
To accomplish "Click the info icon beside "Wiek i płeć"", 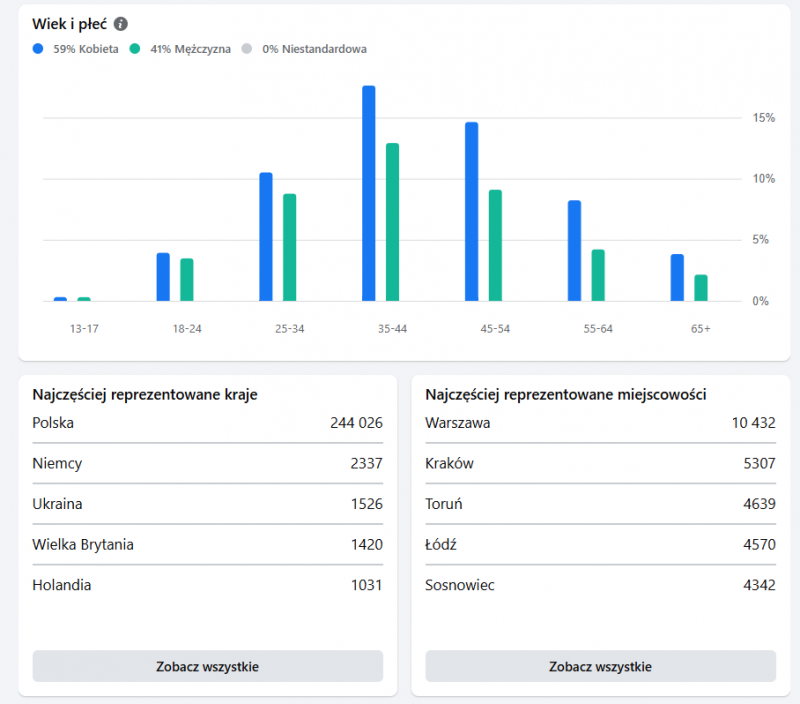I will coord(121,24).
